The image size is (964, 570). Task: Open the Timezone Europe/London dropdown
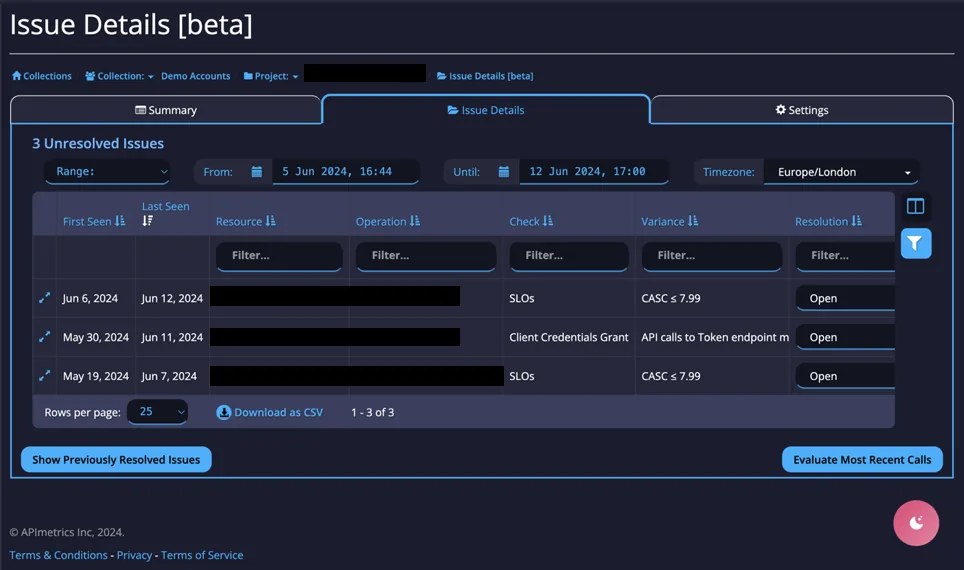coord(841,172)
